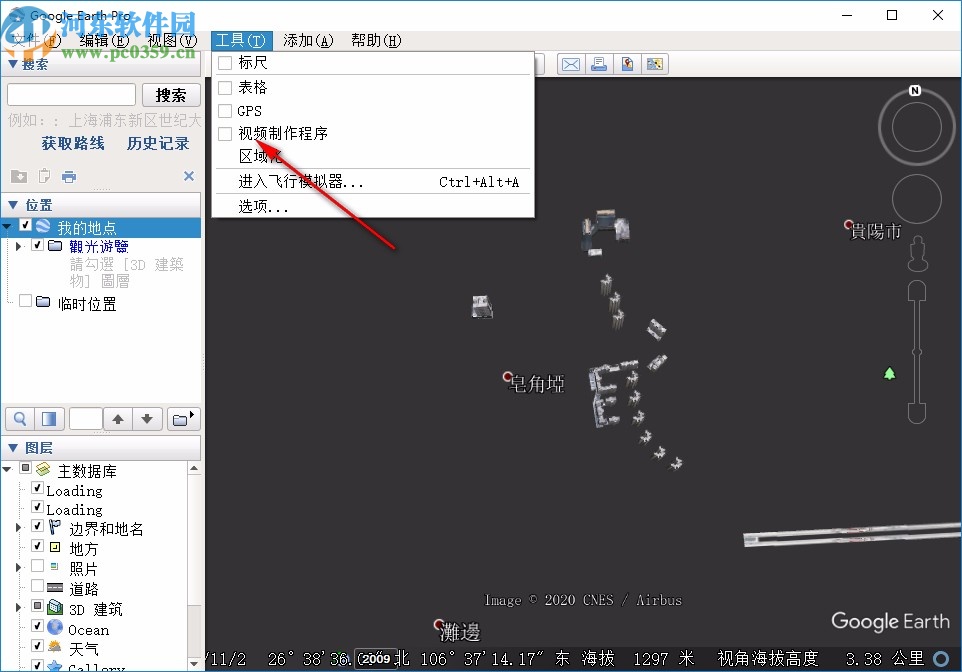The height and width of the screenshot is (672, 962).
Task: Click the 搜索 search button
Action: pos(171,95)
